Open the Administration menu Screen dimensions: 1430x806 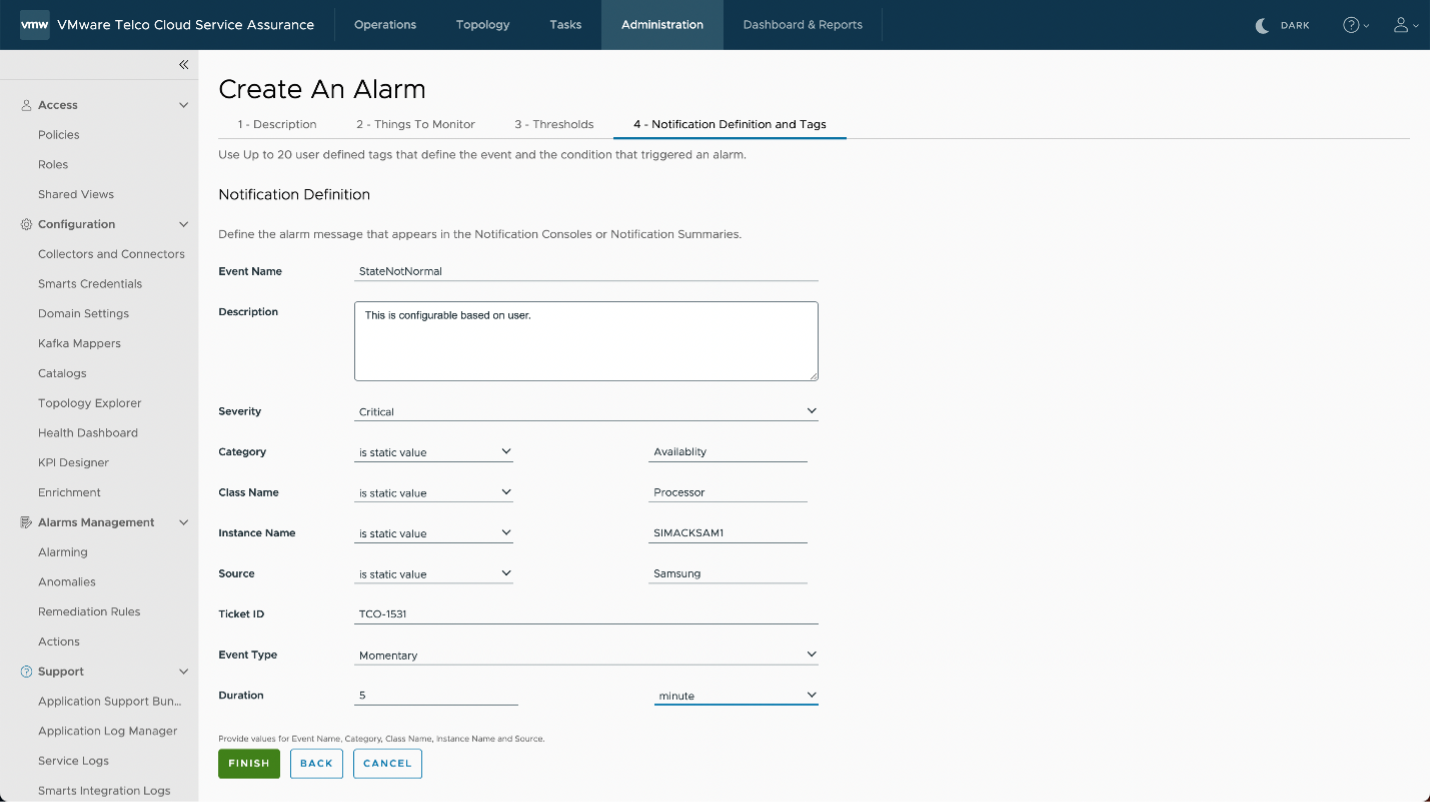tap(662, 25)
